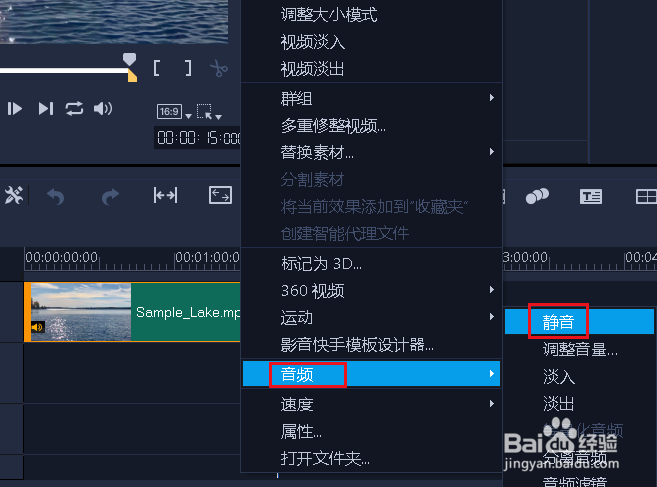
Task: Click the preview scrubber playhead handle
Action: 129,60
